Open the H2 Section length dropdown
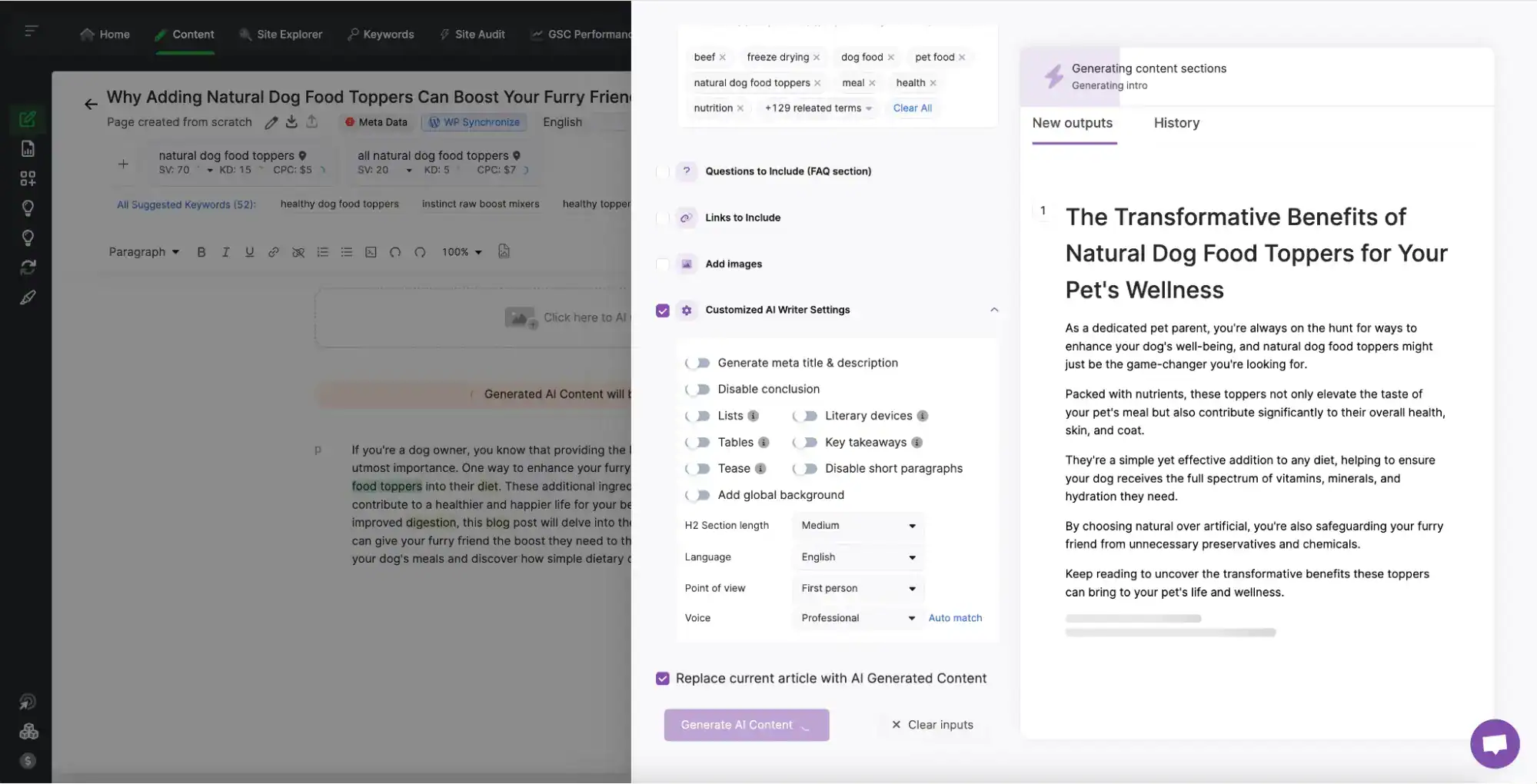The image size is (1537, 784). (x=857, y=526)
